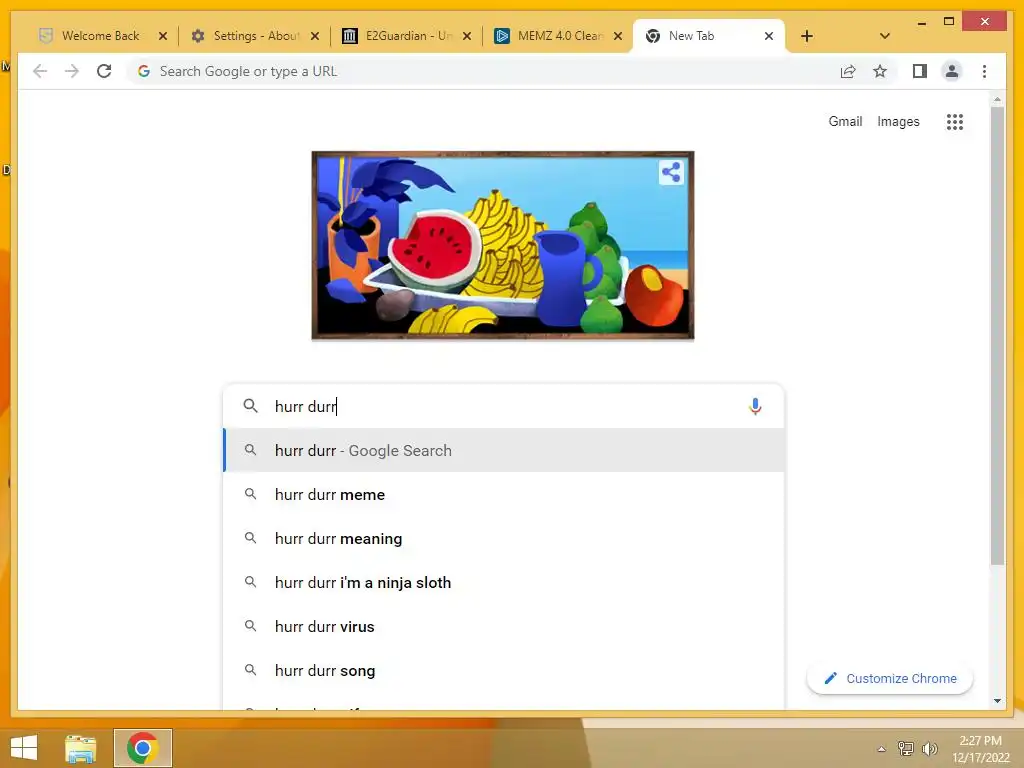Viewport: 1024px width, 768px height.
Task: Open Chrome's three-dot menu
Action: point(984,71)
